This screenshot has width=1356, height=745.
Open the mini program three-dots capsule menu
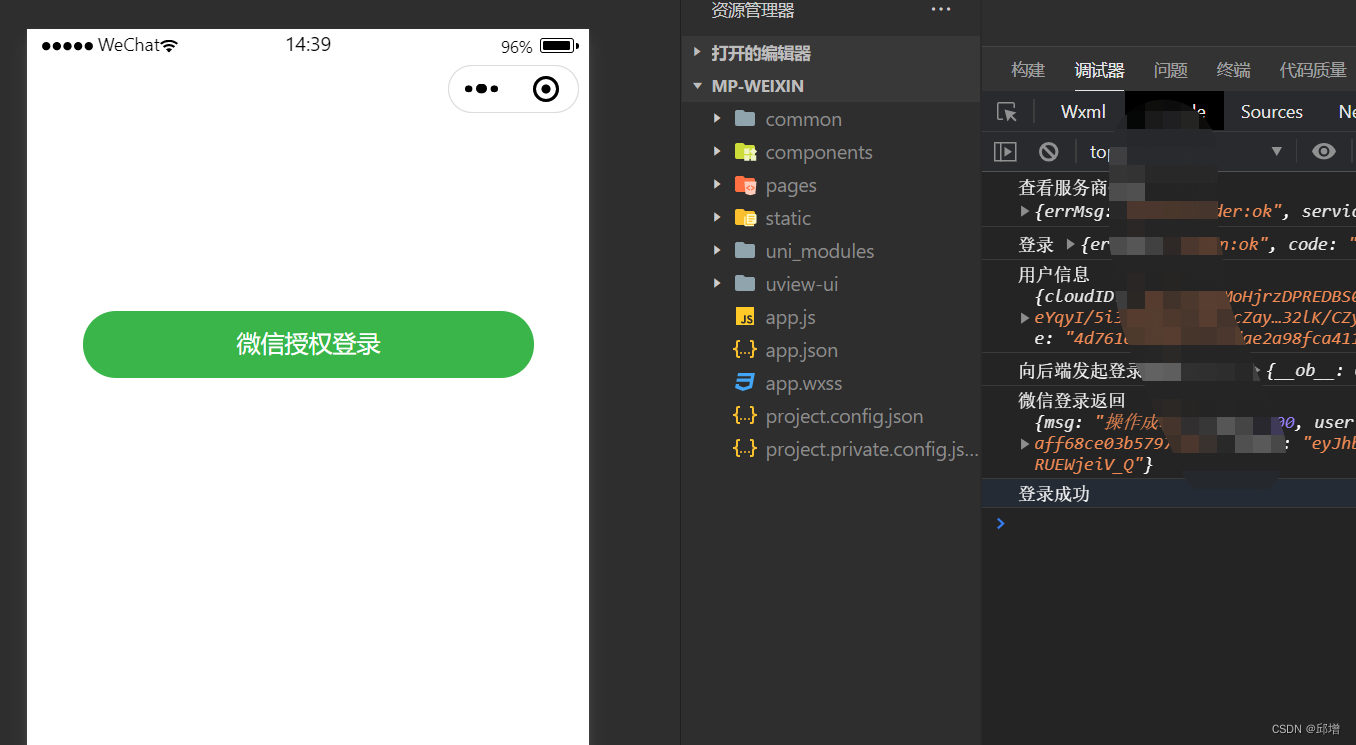(x=481, y=89)
